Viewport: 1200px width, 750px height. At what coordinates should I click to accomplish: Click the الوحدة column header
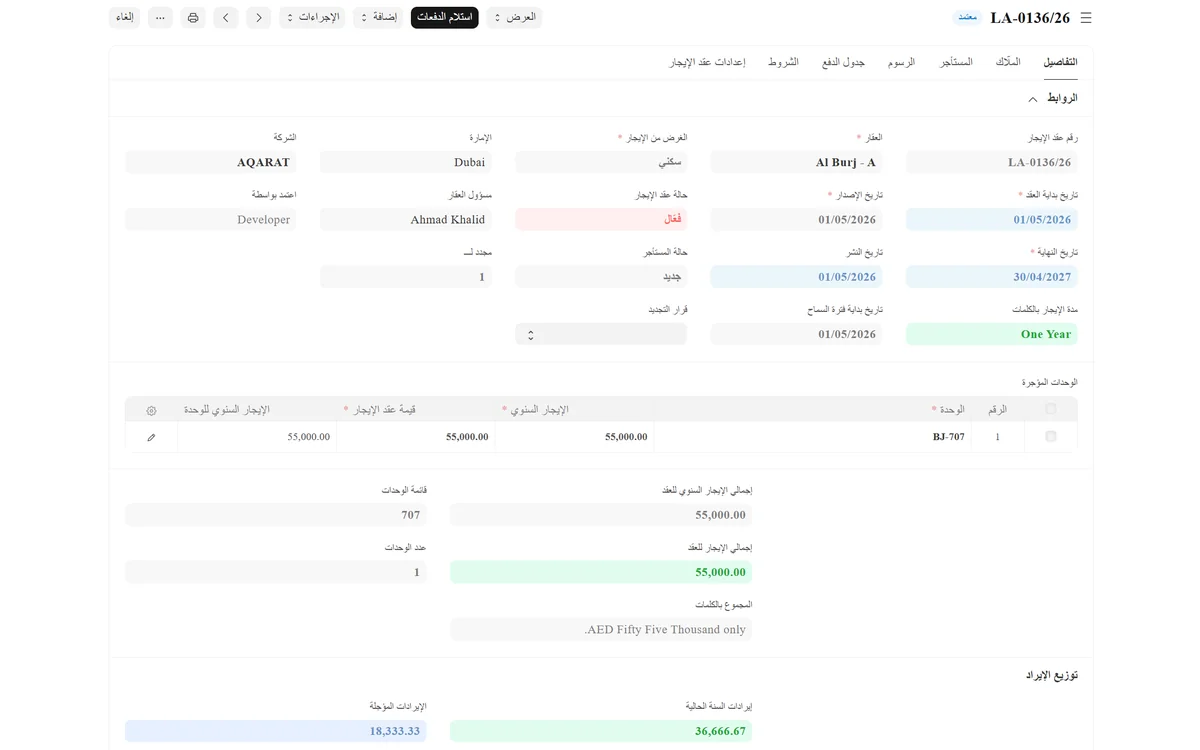click(x=812, y=410)
